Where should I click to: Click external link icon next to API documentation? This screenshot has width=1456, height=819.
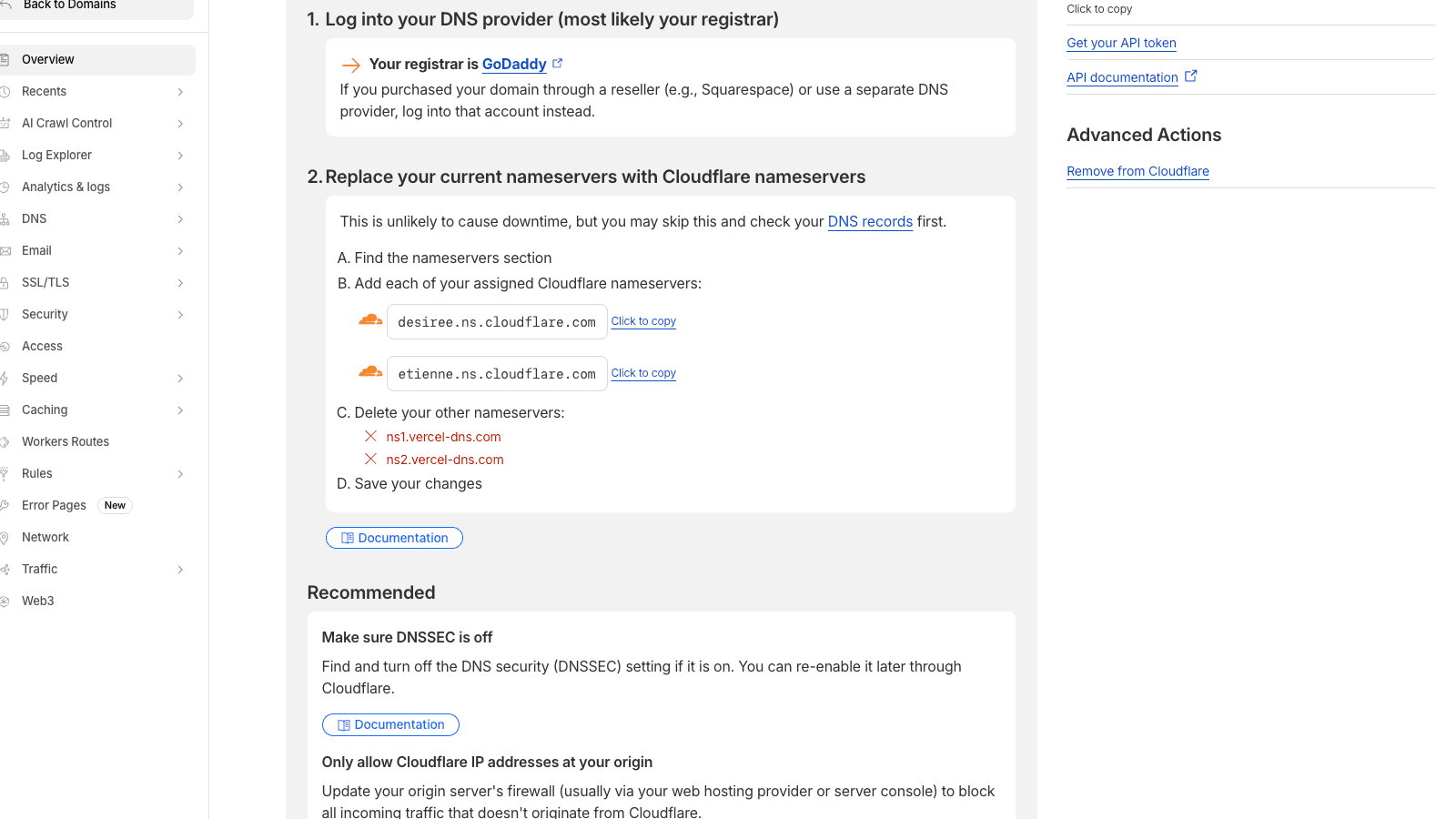1191,76
